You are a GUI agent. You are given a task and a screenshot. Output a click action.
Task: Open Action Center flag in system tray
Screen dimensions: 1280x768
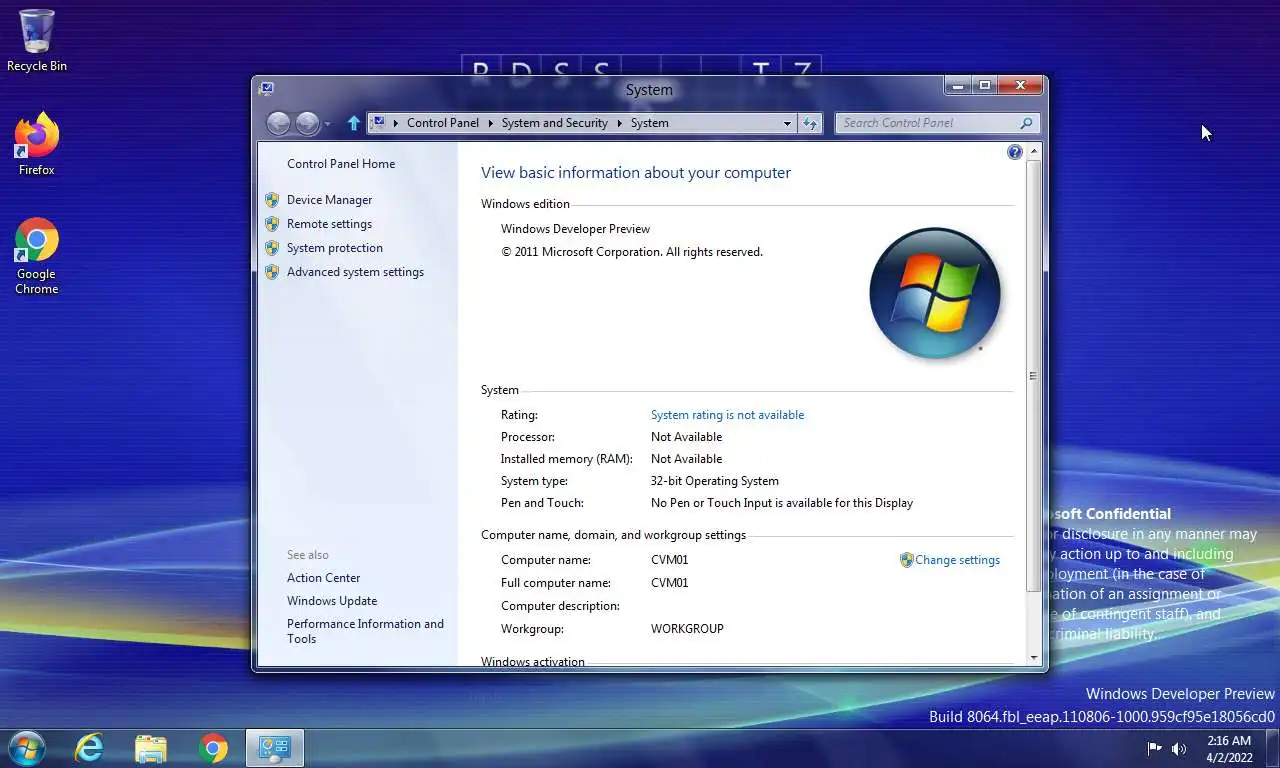pos(1155,748)
